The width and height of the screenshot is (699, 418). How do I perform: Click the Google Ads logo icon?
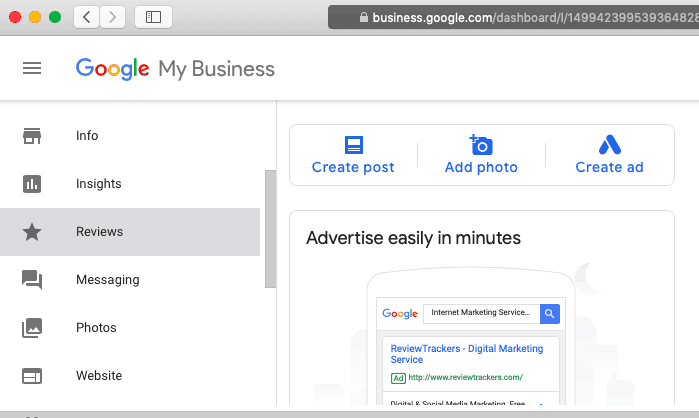coord(609,145)
